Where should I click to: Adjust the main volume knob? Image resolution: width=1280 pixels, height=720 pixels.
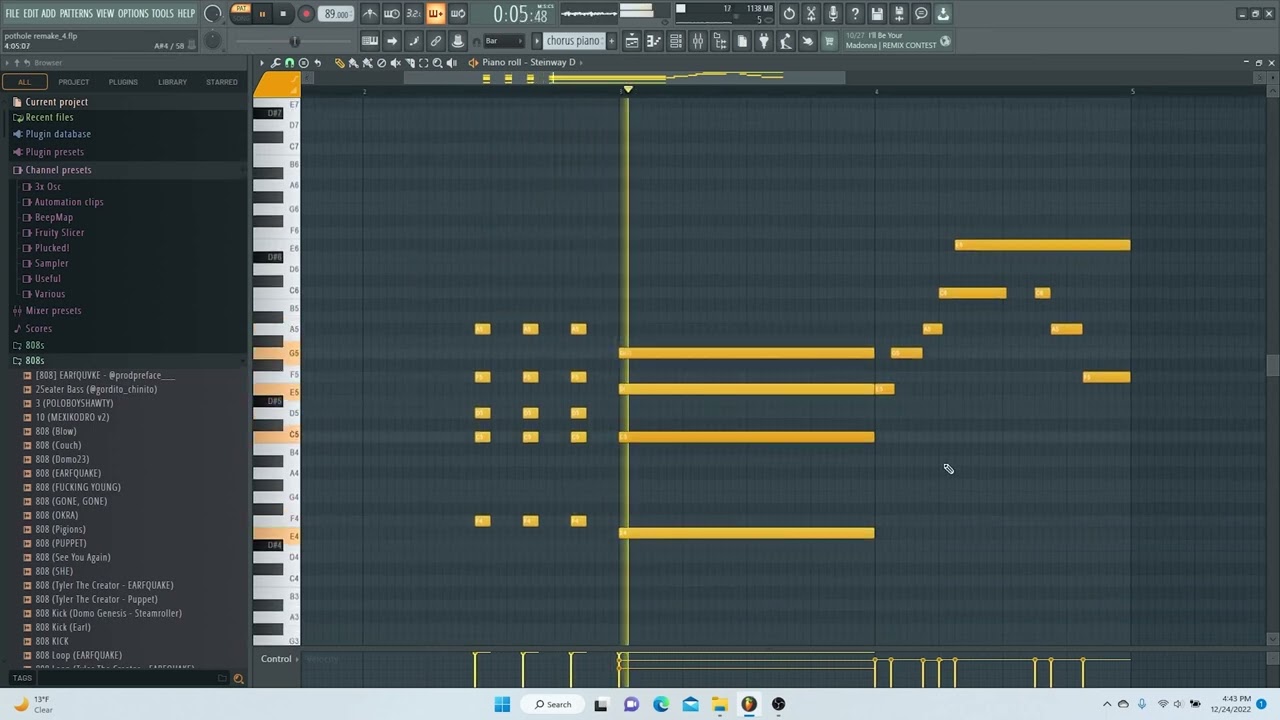point(212,14)
